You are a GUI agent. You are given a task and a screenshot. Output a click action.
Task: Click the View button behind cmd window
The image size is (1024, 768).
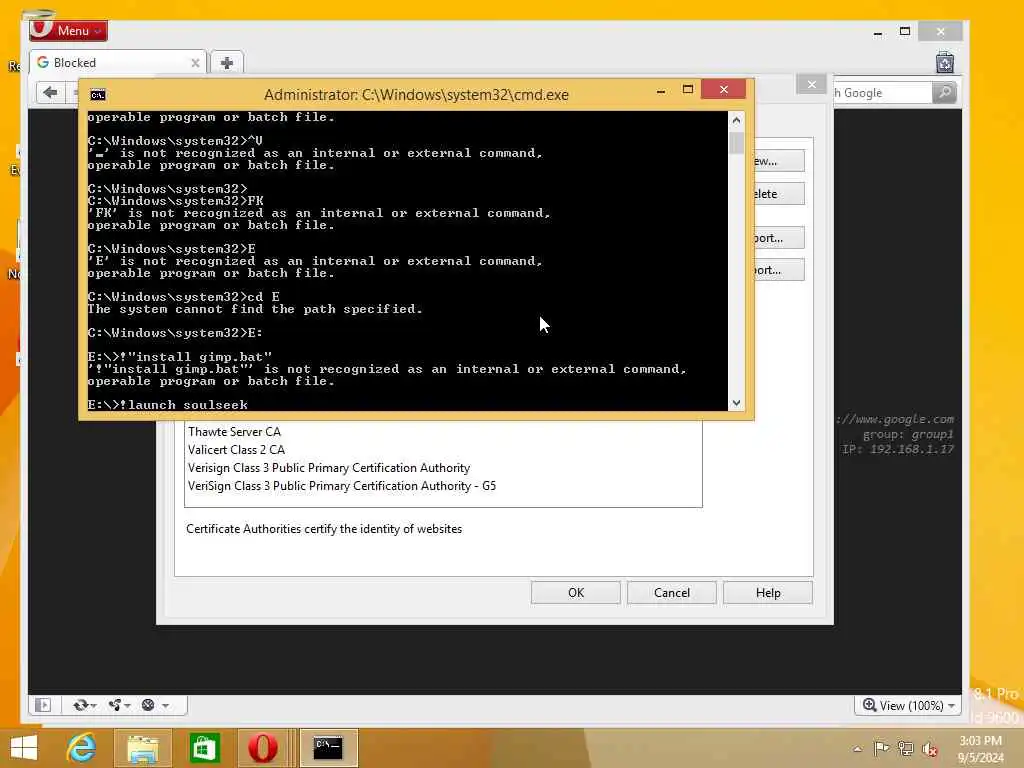pyautogui.click(x=778, y=161)
